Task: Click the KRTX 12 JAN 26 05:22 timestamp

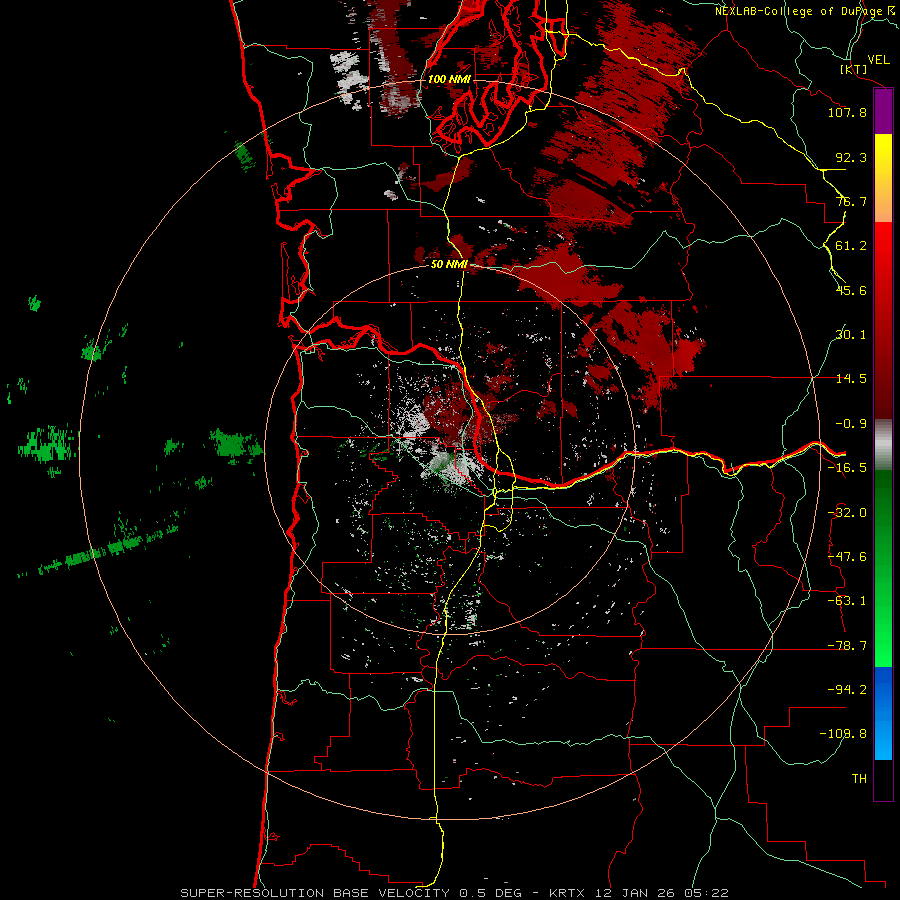Action: [x=639, y=893]
